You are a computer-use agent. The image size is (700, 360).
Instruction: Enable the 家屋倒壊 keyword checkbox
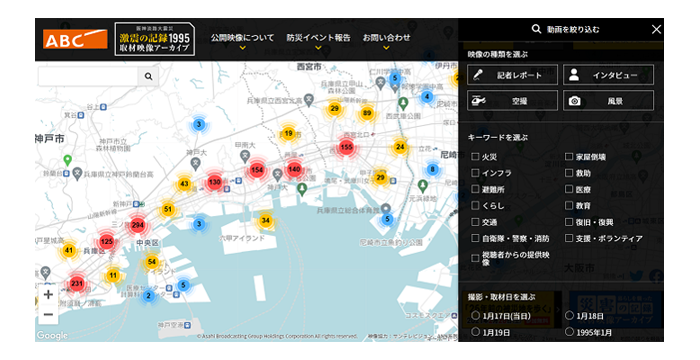pyautogui.click(x=569, y=156)
